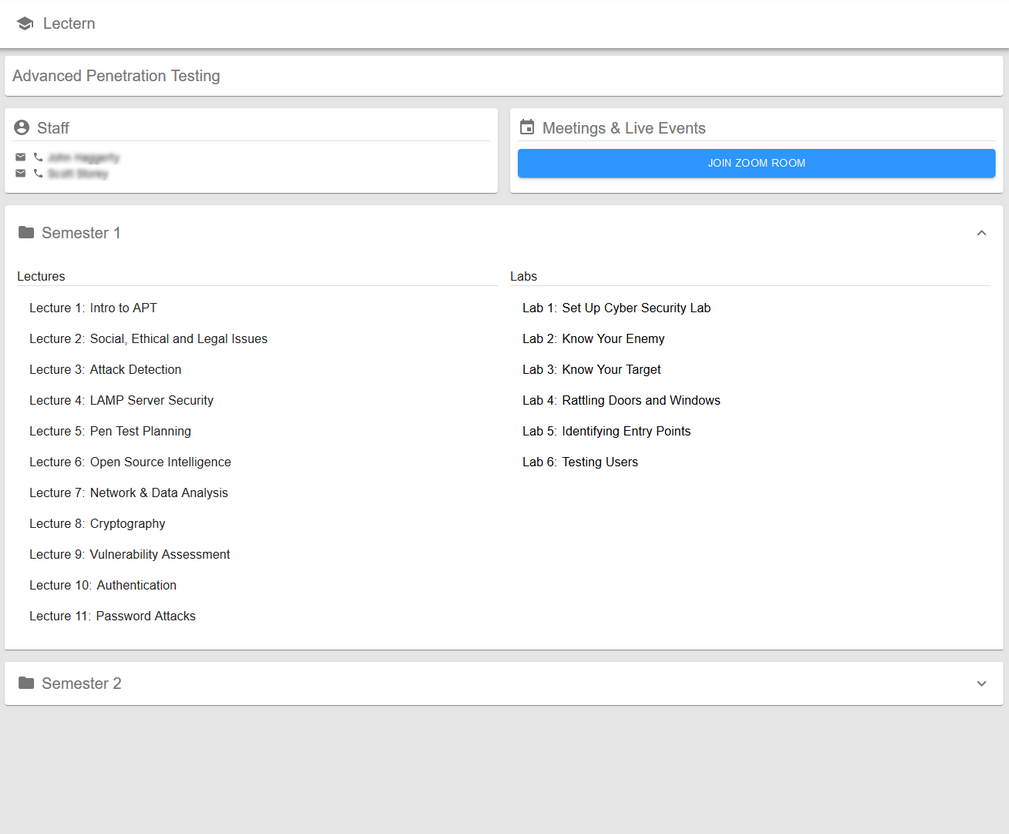Go to Lab 4: Rattling Doors and Windows
The width and height of the screenshot is (1009, 834).
point(621,400)
